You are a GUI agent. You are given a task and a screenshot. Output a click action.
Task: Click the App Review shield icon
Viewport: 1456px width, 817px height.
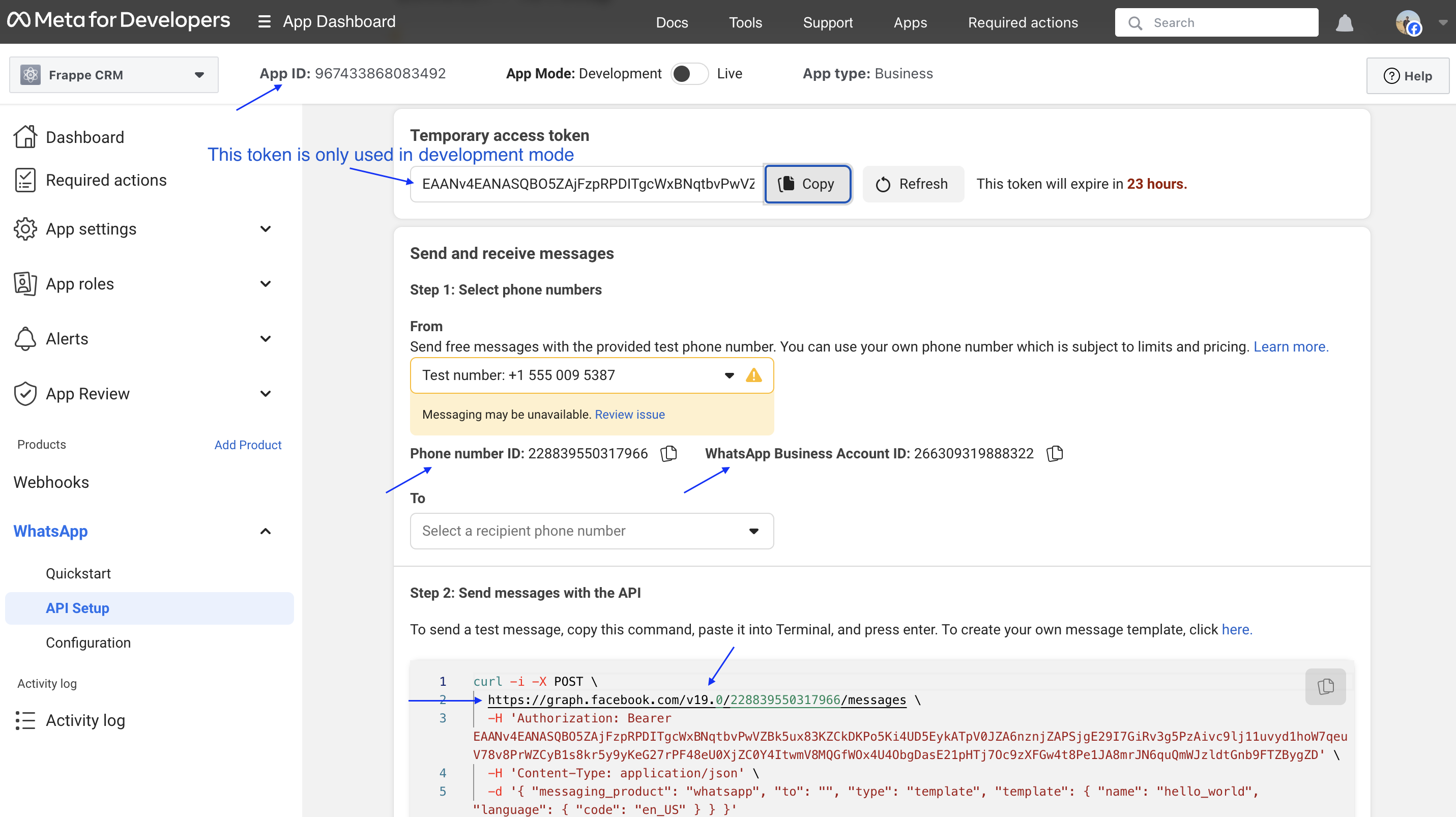[x=25, y=393]
